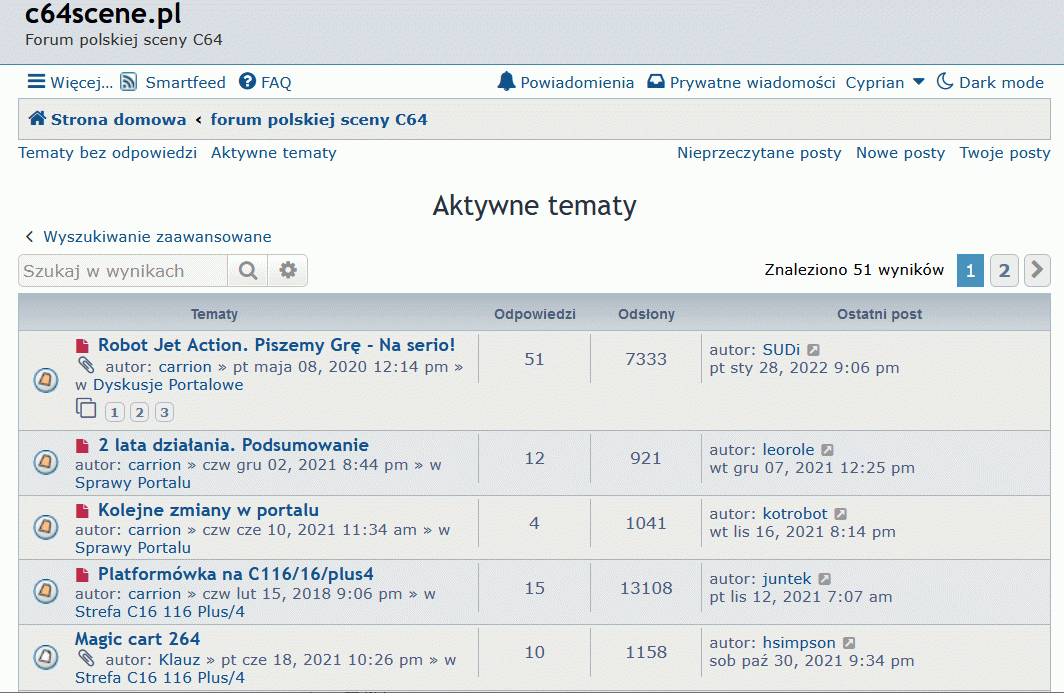Open kotrobot user profile
This screenshot has width=1064, height=693.
point(795,514)
